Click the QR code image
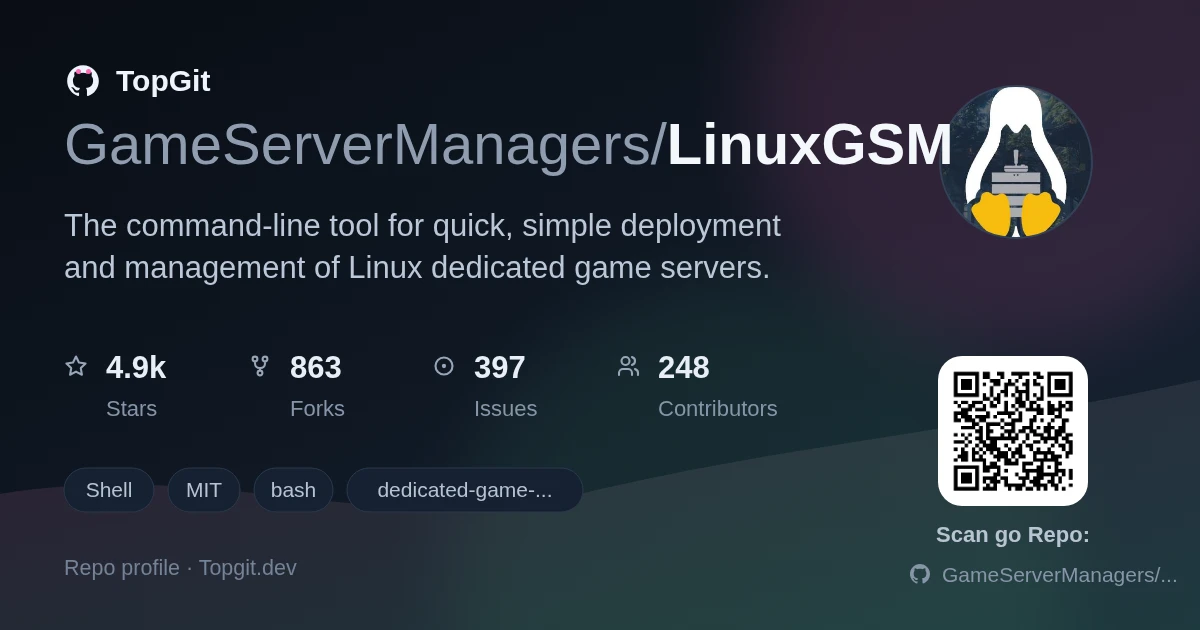This screenshot has width=1200, height=630. click(x=1013, y=431)
